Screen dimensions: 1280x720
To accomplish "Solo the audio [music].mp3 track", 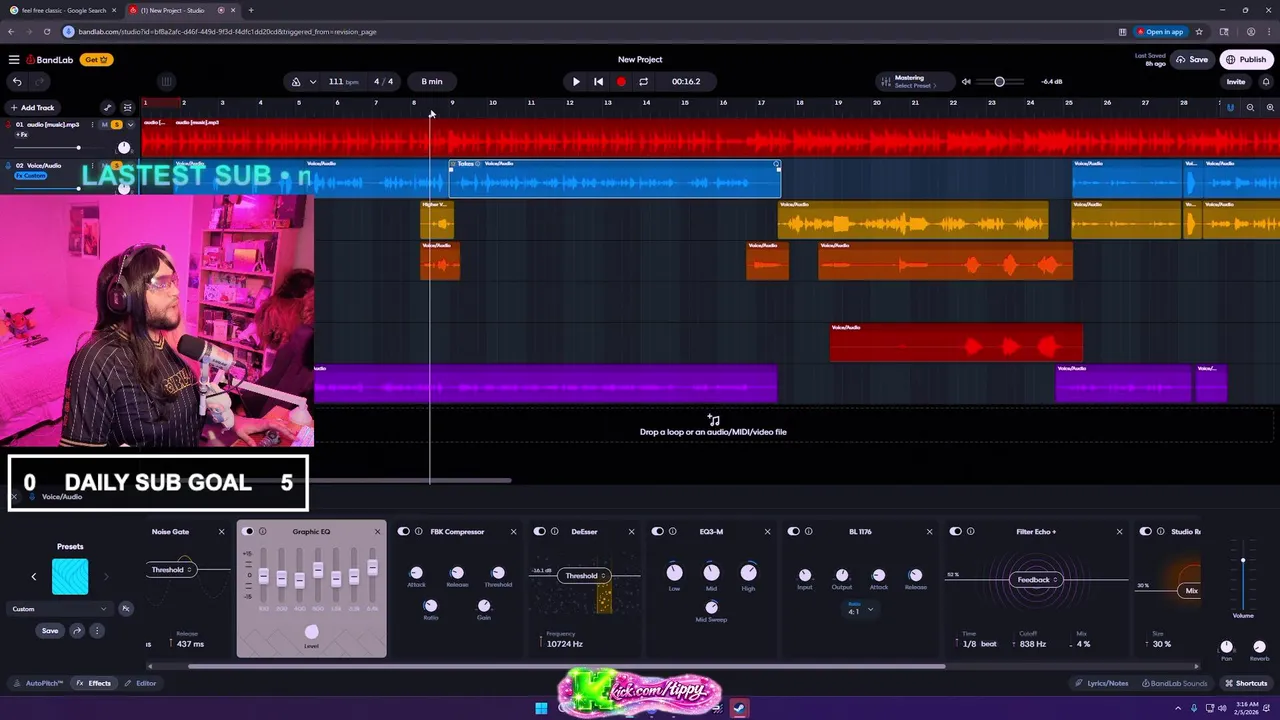I will coord(116,125).
